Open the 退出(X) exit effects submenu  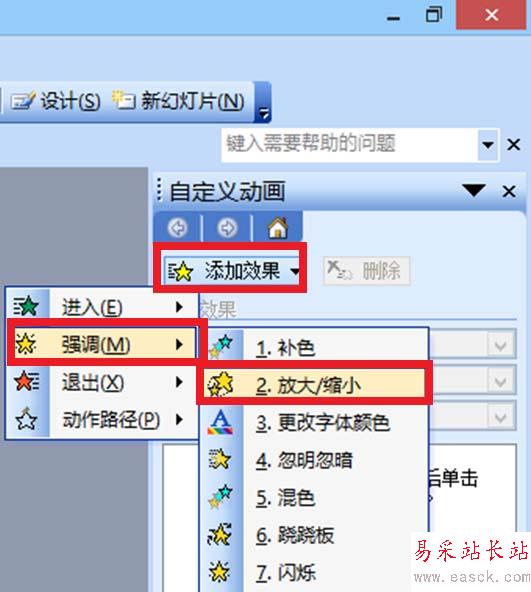(102, 382)
